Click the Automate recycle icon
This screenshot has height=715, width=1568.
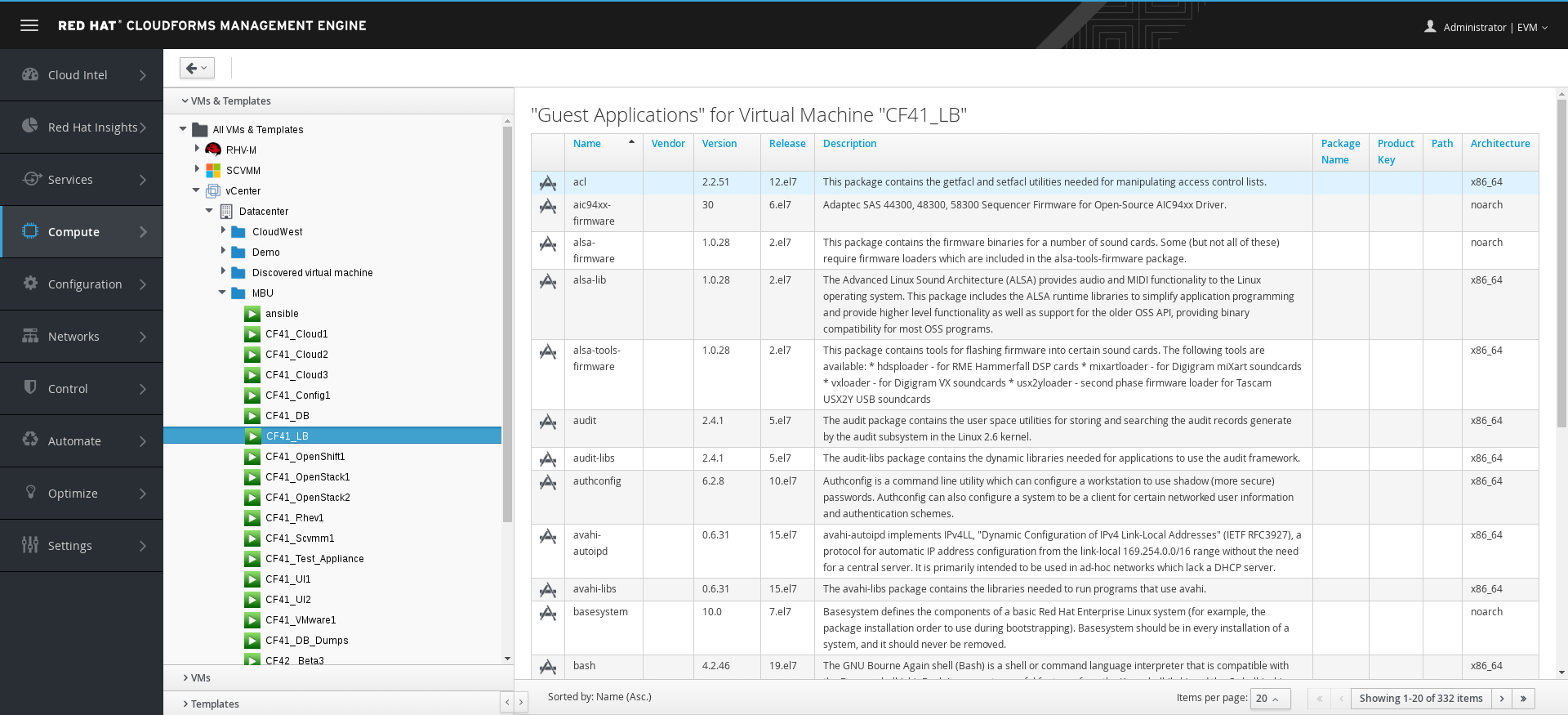[x=30, y=440]
